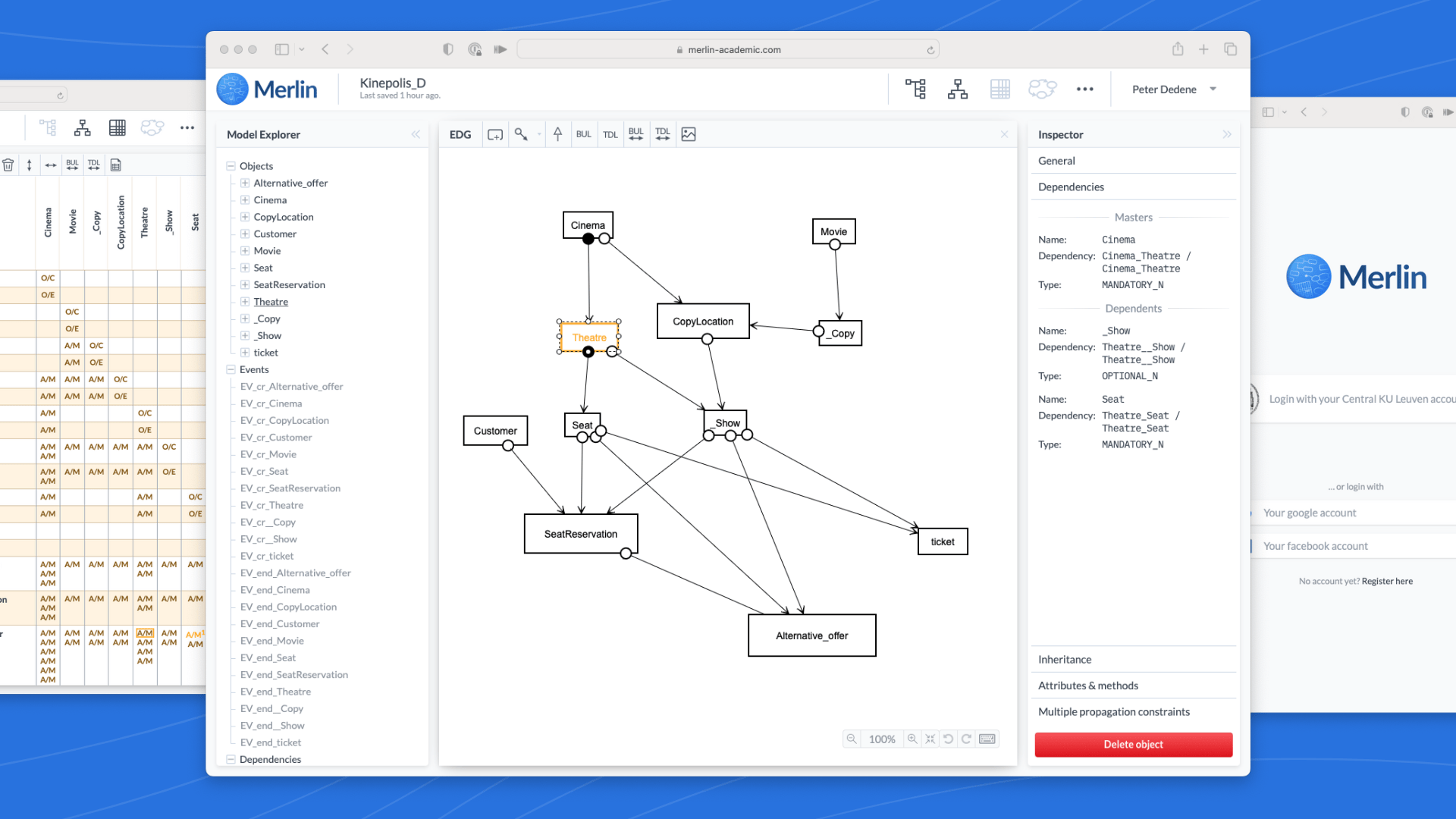1456x819 pixels.
Task: Toggle TDL layout in EDG toolbar
Action: click(610, 134)
